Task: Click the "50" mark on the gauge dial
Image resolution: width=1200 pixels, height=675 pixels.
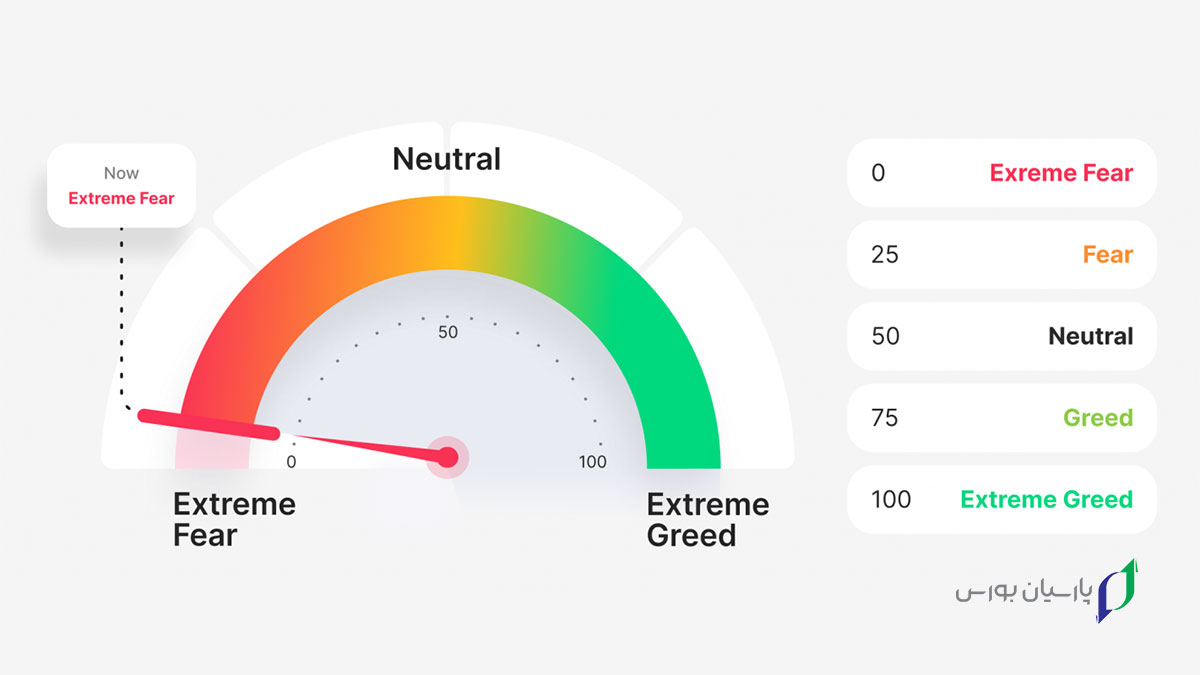Action: click(x=448, y=332)
